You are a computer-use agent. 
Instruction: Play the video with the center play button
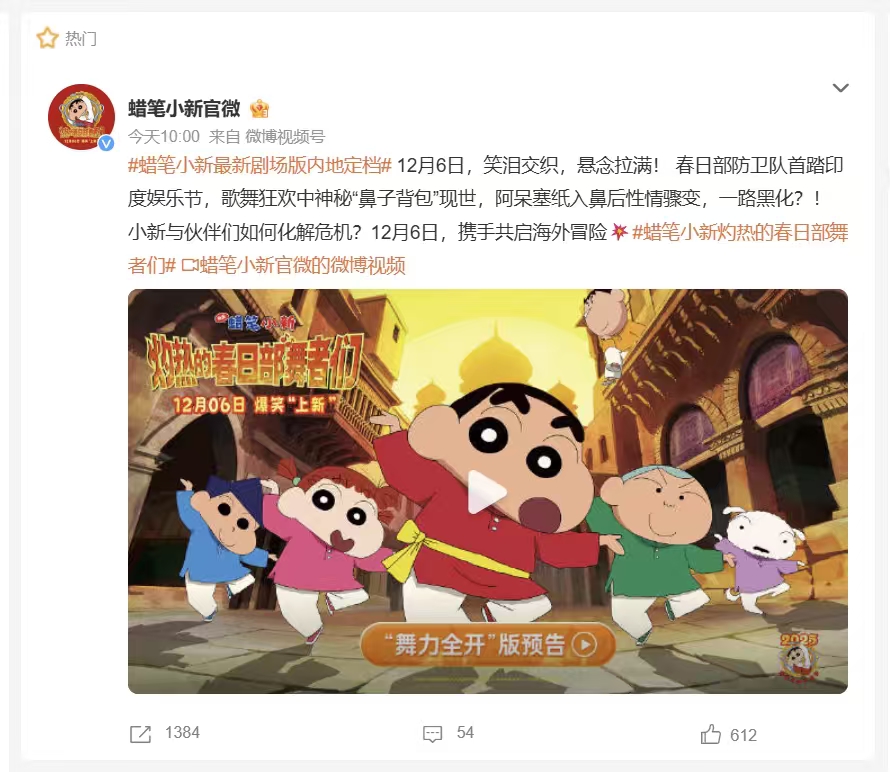point(485,492)
